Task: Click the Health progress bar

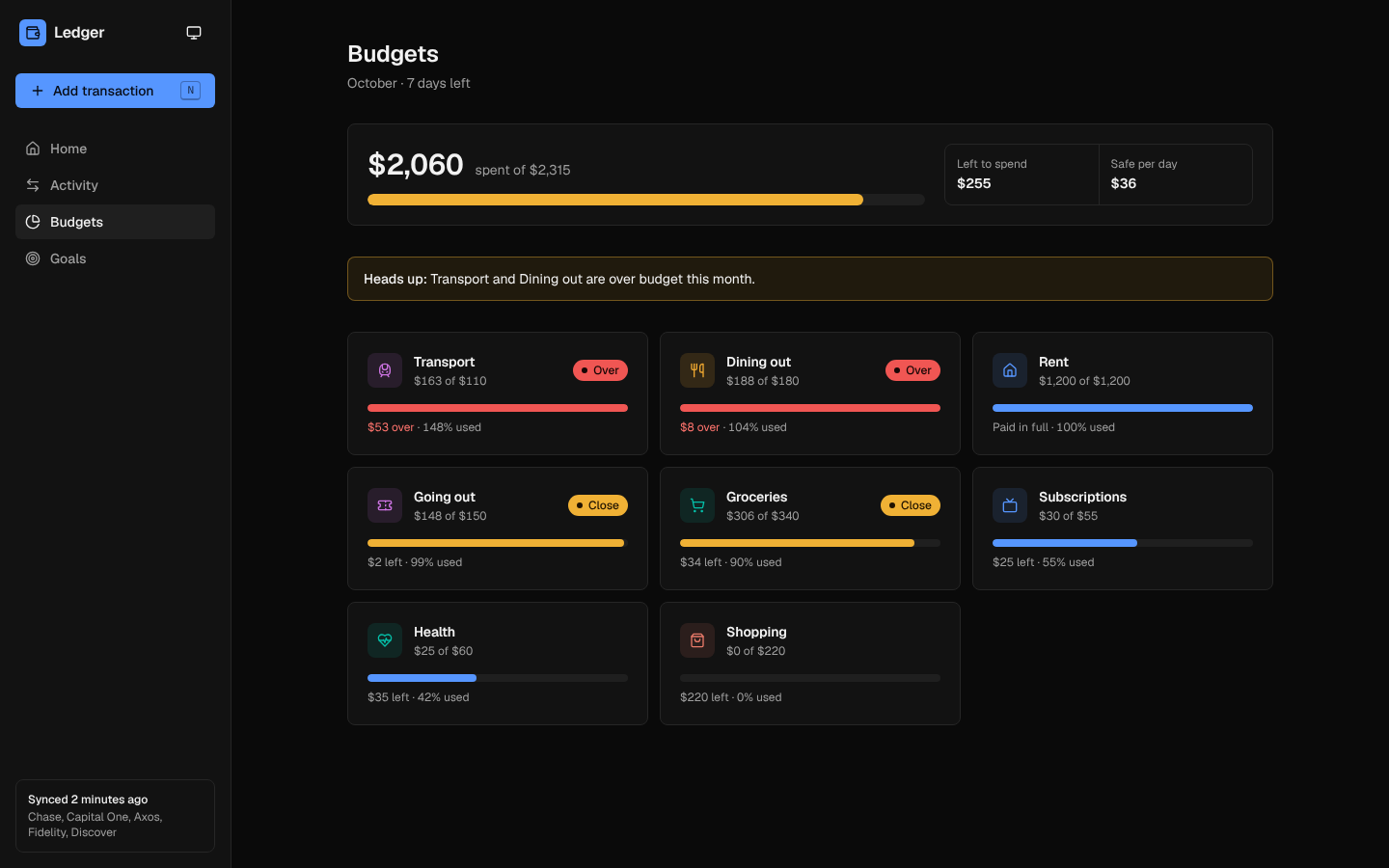Action: tap(498, 678)
